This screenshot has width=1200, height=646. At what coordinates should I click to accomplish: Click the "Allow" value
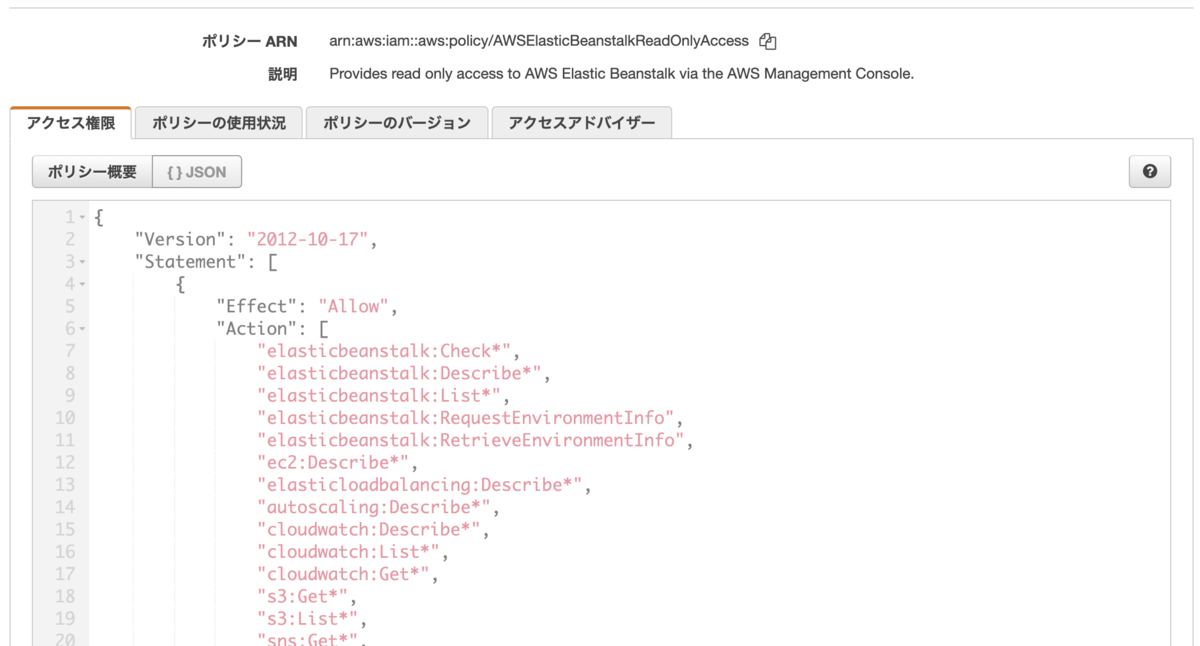(354, 306)
